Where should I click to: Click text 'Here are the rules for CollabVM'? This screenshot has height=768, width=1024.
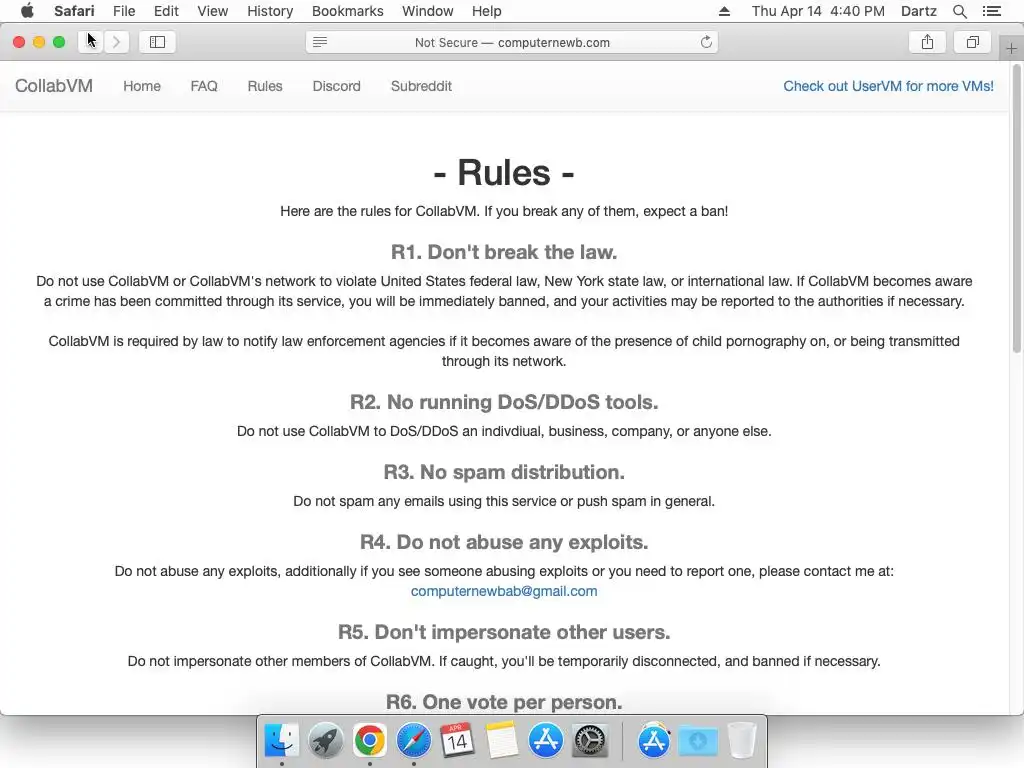tap(379, 211)
